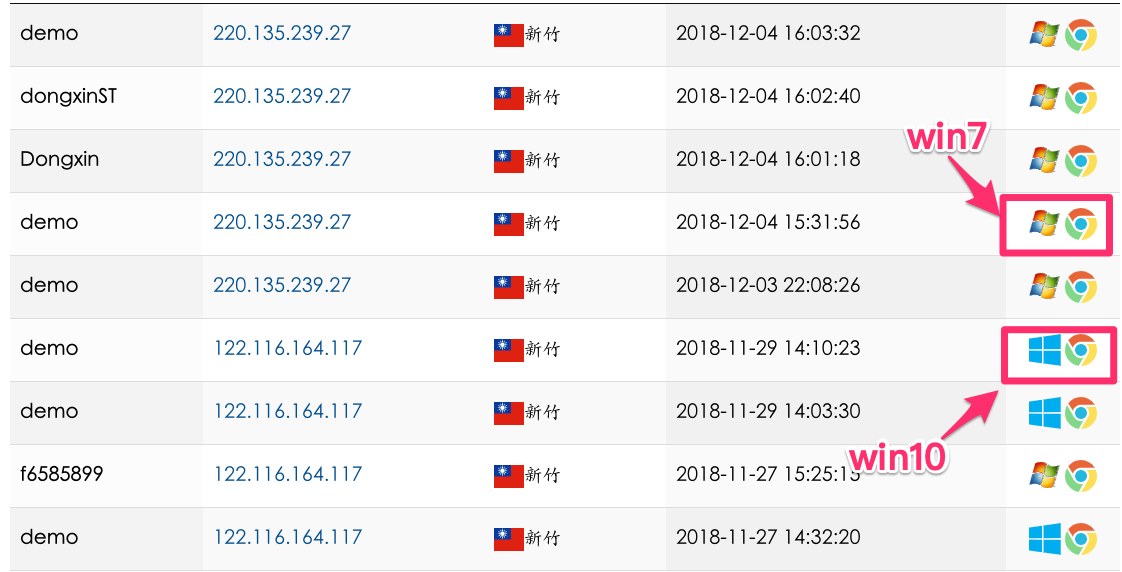Open the IP address link in the dongxinST row
1122x572 pixels.
[282, 96]
